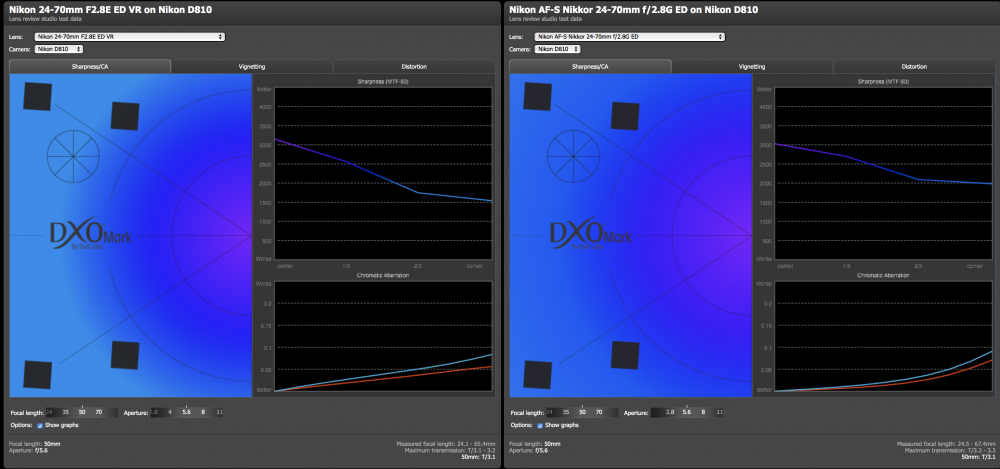
Task: Set right focal length slider to 35
Action: (565, 413)
